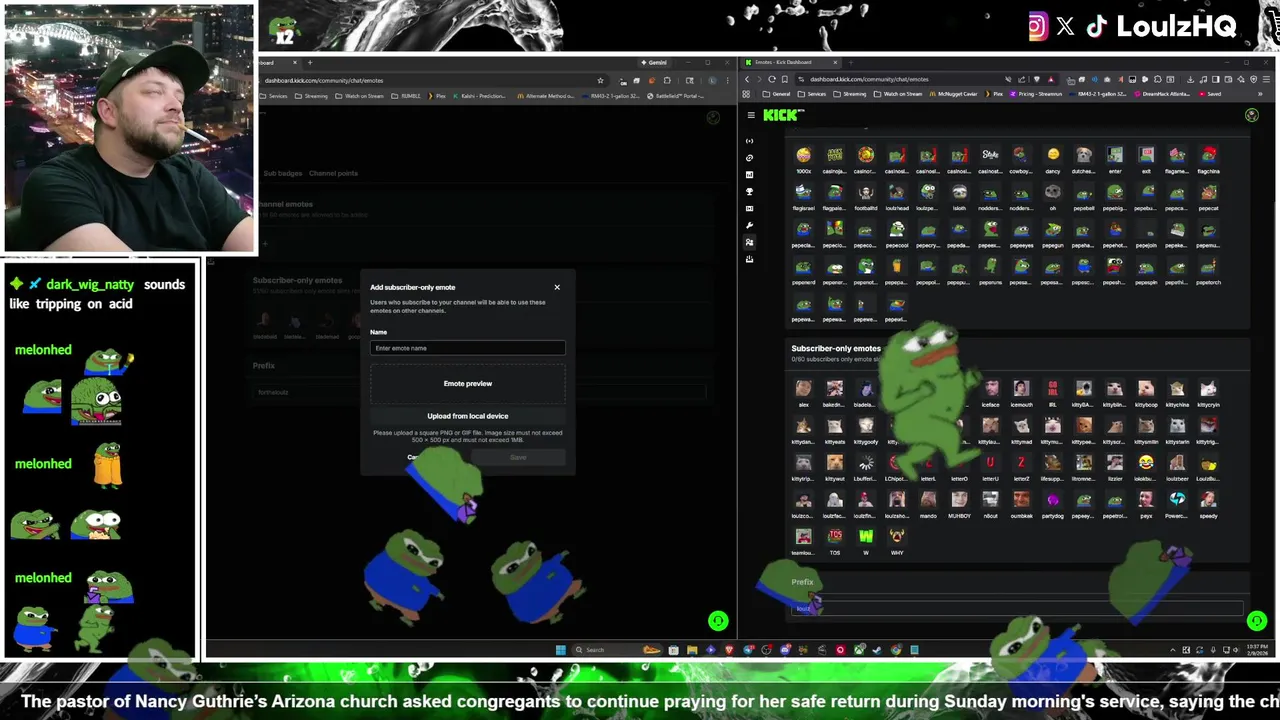Viewport: 1280px width, 720px height.
Task: Click the disabled Save button in dialog
Action: (x=518, y=457)
